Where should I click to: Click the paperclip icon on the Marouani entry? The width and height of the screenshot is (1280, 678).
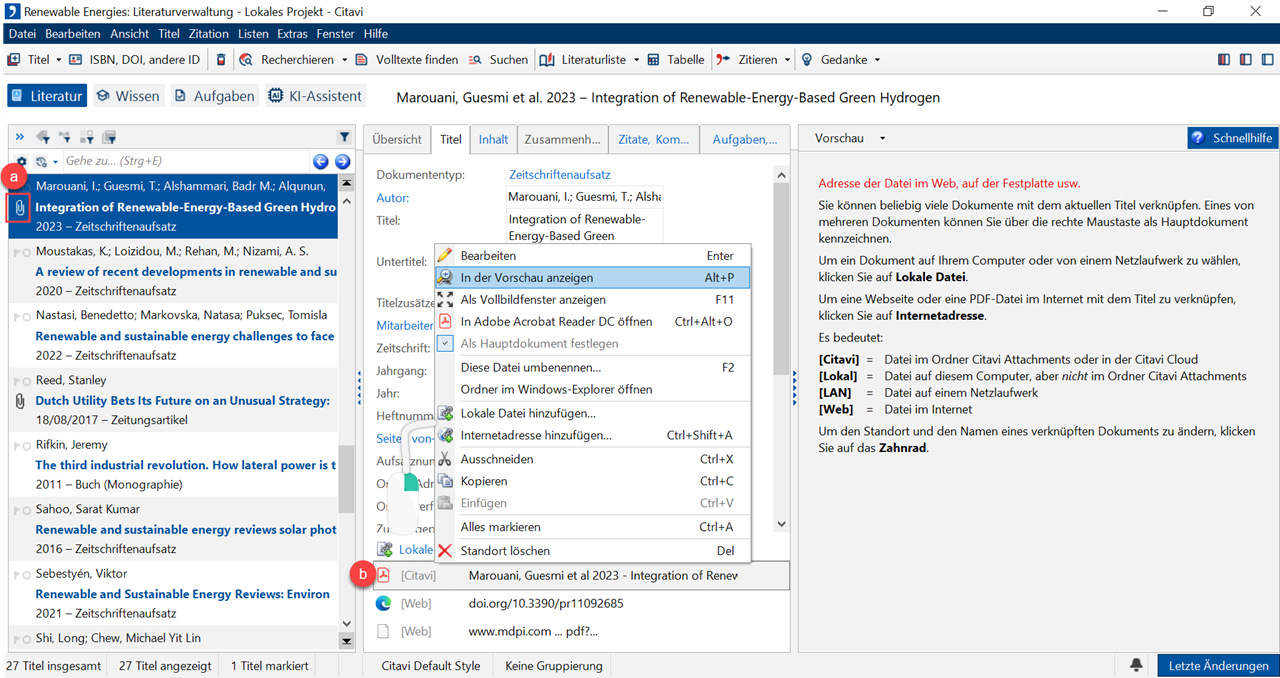pyautogui.click(x=19, y=208)
